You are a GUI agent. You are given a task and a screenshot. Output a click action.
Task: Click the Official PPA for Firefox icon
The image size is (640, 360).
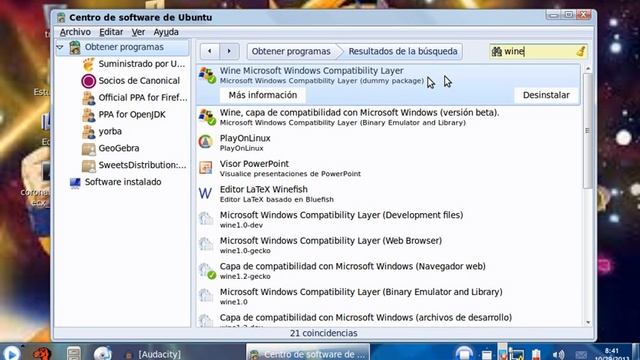coord(88,98)
